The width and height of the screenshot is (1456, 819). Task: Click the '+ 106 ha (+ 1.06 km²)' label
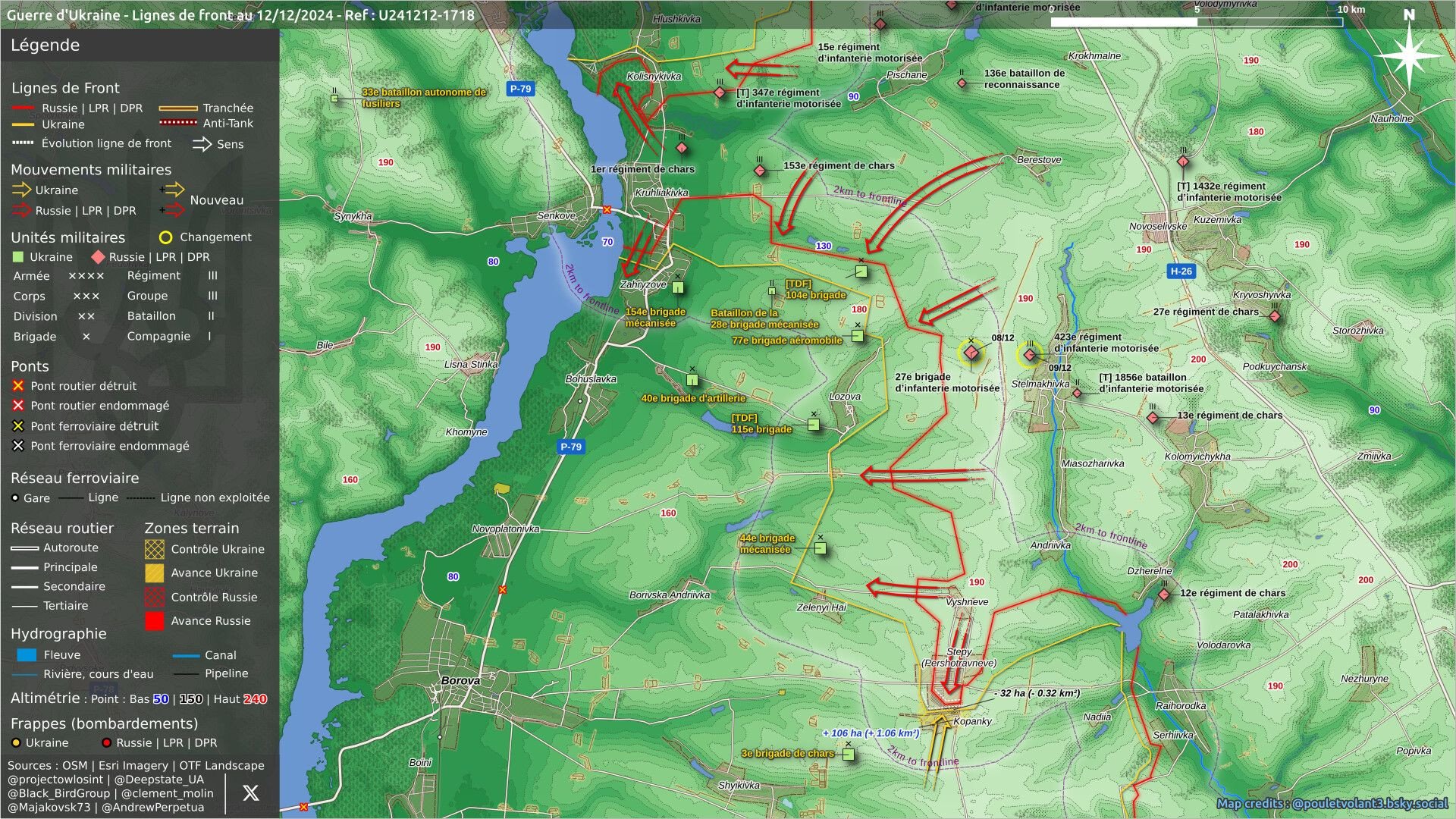click(x=871, y=733)
